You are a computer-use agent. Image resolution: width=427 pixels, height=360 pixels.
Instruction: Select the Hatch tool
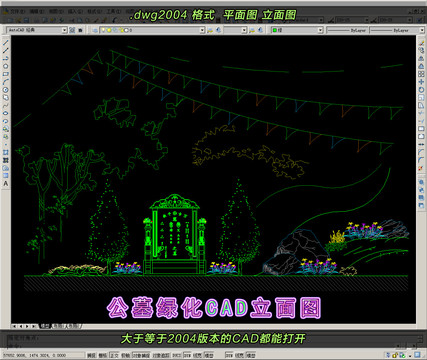(x=6, y=152)
